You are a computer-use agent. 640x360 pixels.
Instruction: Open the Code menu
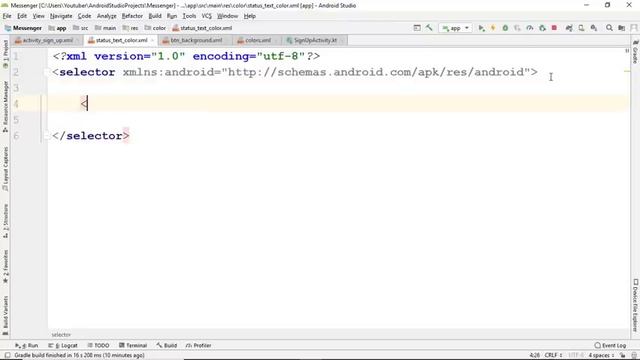[x=84, y=16]
